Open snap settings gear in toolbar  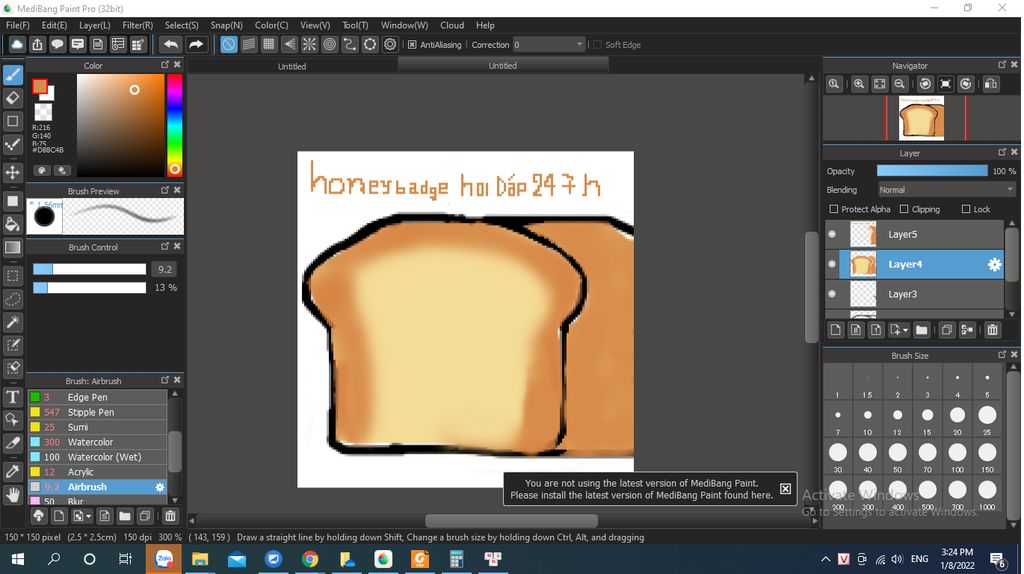(x=390, y=44)
